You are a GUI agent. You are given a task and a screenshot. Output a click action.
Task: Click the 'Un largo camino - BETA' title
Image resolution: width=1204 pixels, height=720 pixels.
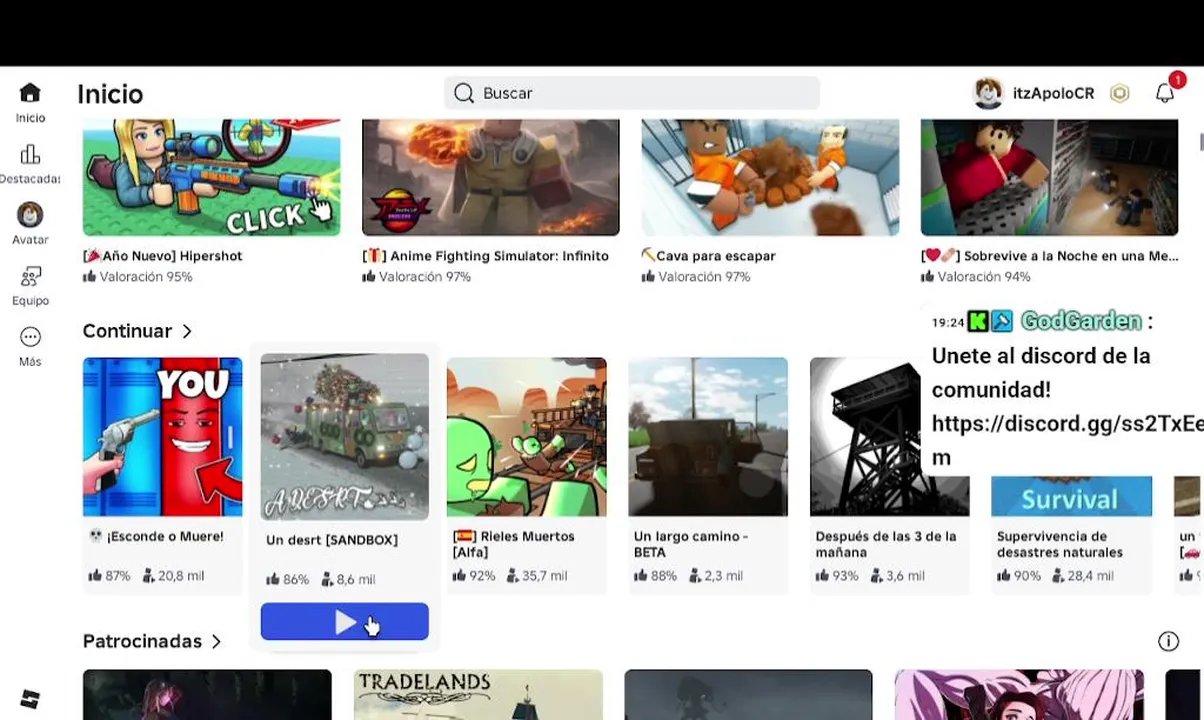click(691, 544)
